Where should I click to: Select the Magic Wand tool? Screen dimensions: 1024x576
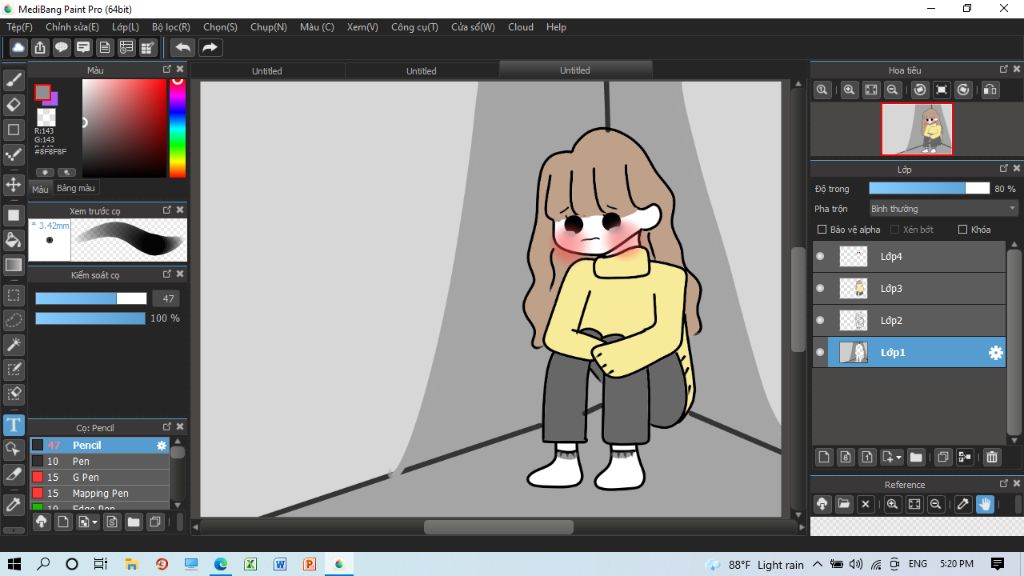[x=14, y=345]
